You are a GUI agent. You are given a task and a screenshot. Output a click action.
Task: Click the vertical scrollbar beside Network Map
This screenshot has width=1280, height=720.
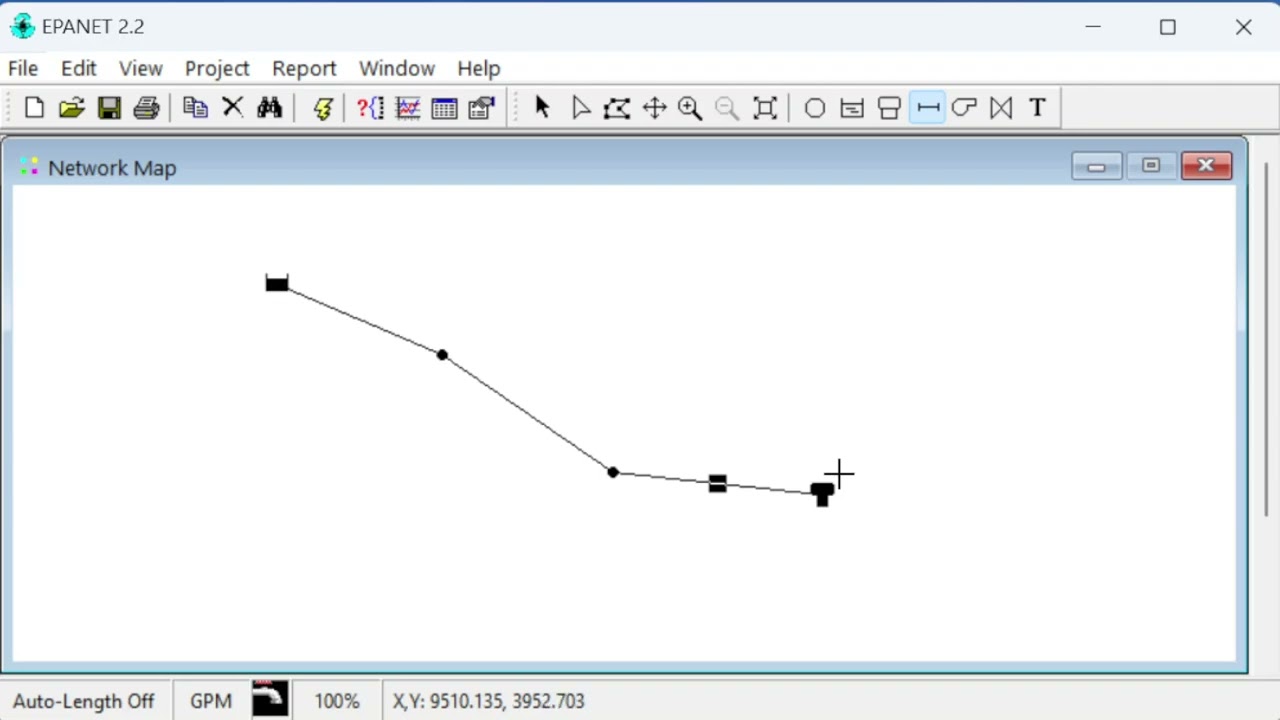pos(1268,340)
